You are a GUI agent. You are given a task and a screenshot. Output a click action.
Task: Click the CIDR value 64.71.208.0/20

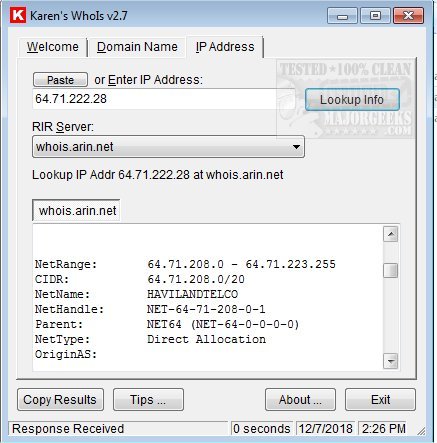[196, 279]
